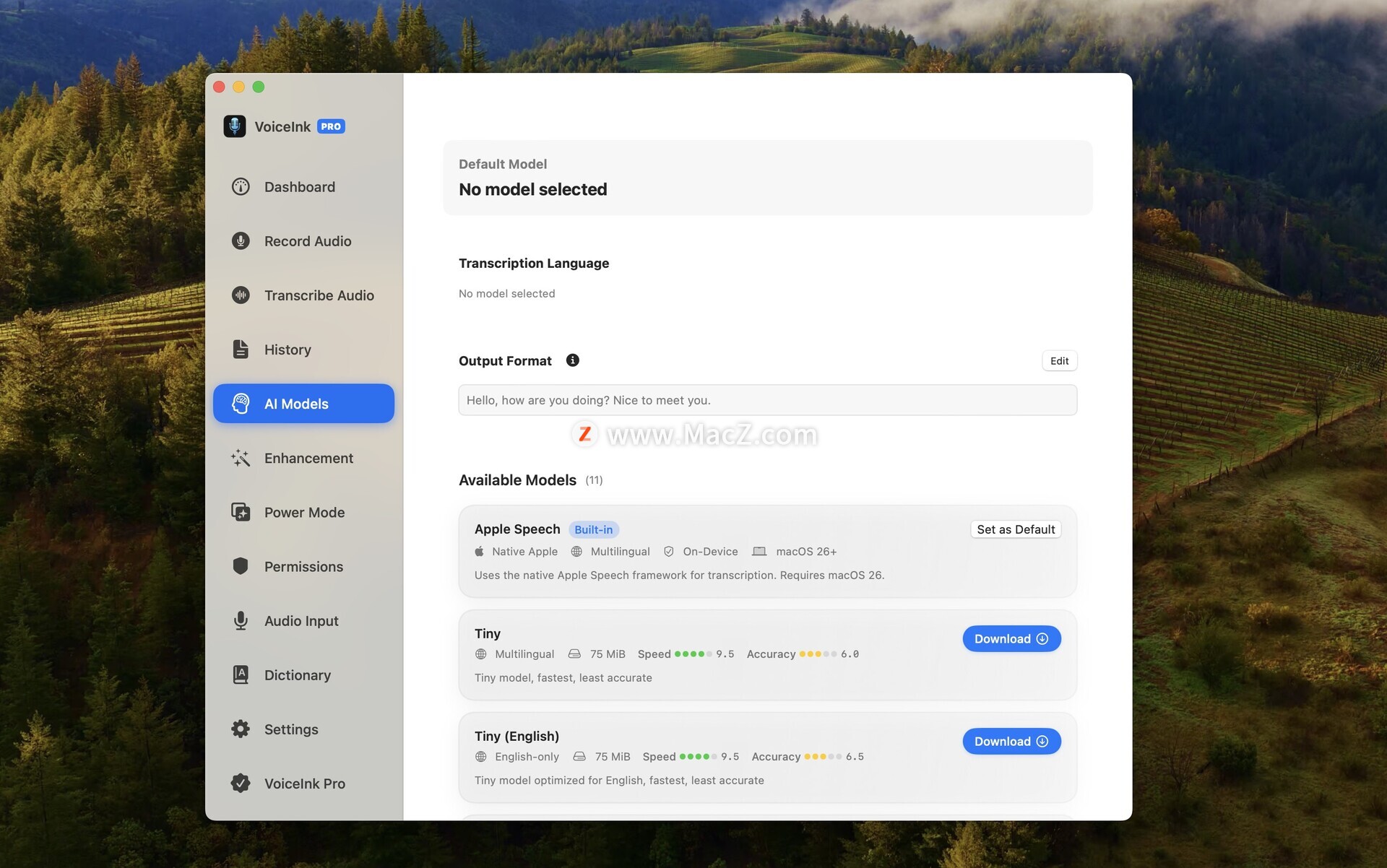
Task: Click 'Tiny model, fastest, least accurate' description
Action: click(563, 678)
